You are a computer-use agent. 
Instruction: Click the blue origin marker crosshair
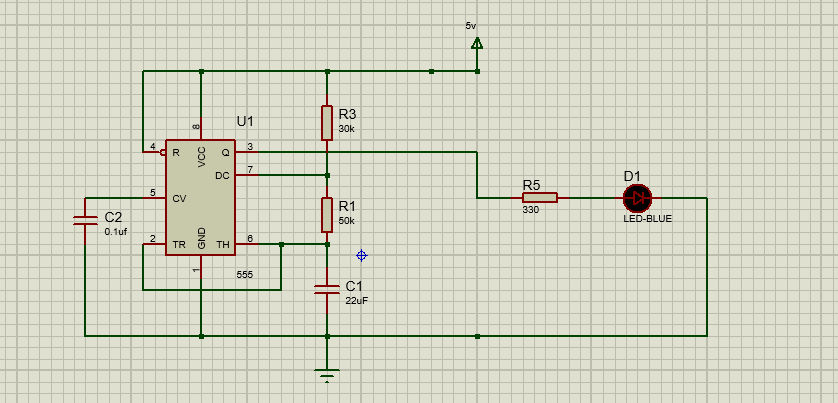(362, 255)
